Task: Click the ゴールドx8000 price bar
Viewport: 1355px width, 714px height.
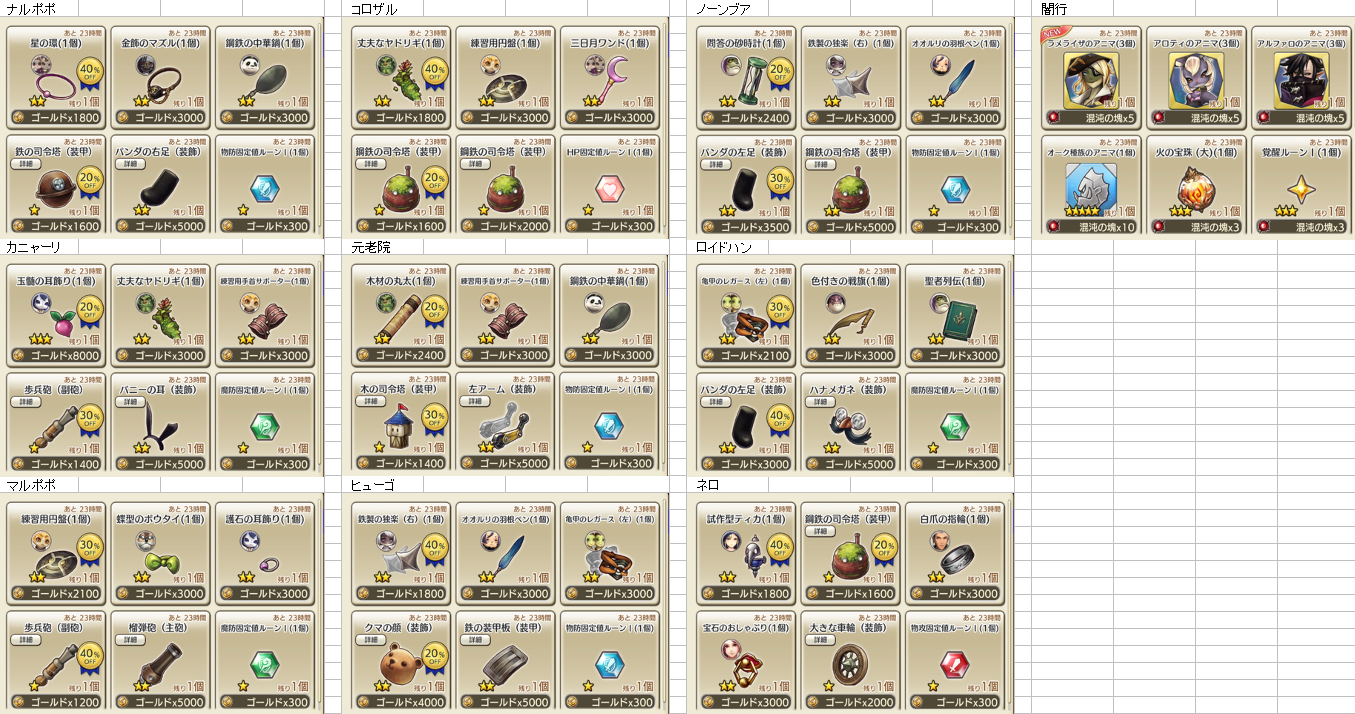Action: [59, 356]
